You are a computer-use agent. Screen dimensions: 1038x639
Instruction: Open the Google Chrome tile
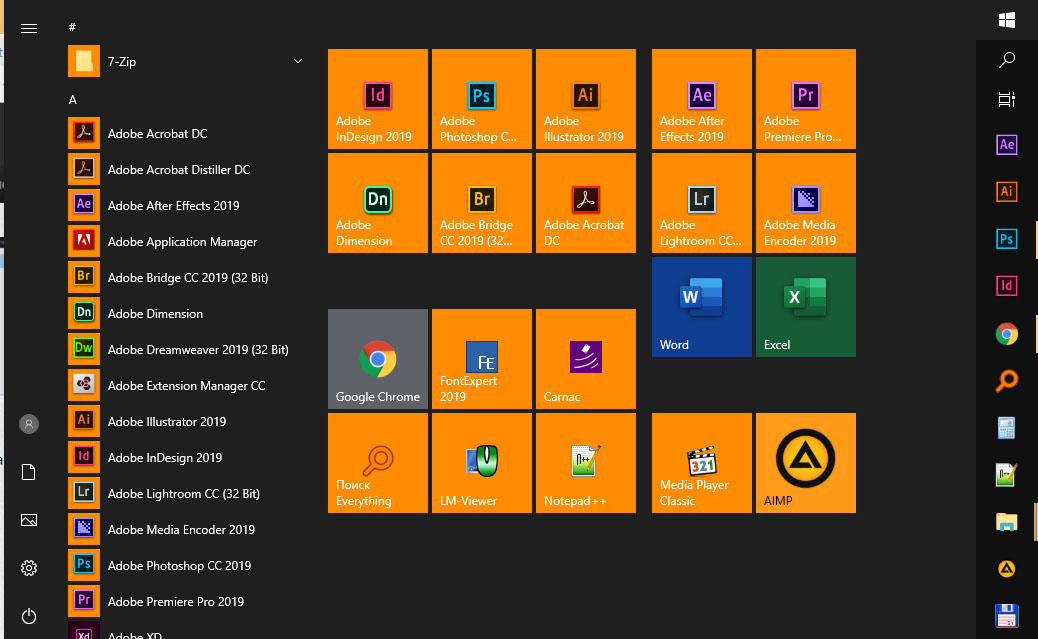point(377,359)
